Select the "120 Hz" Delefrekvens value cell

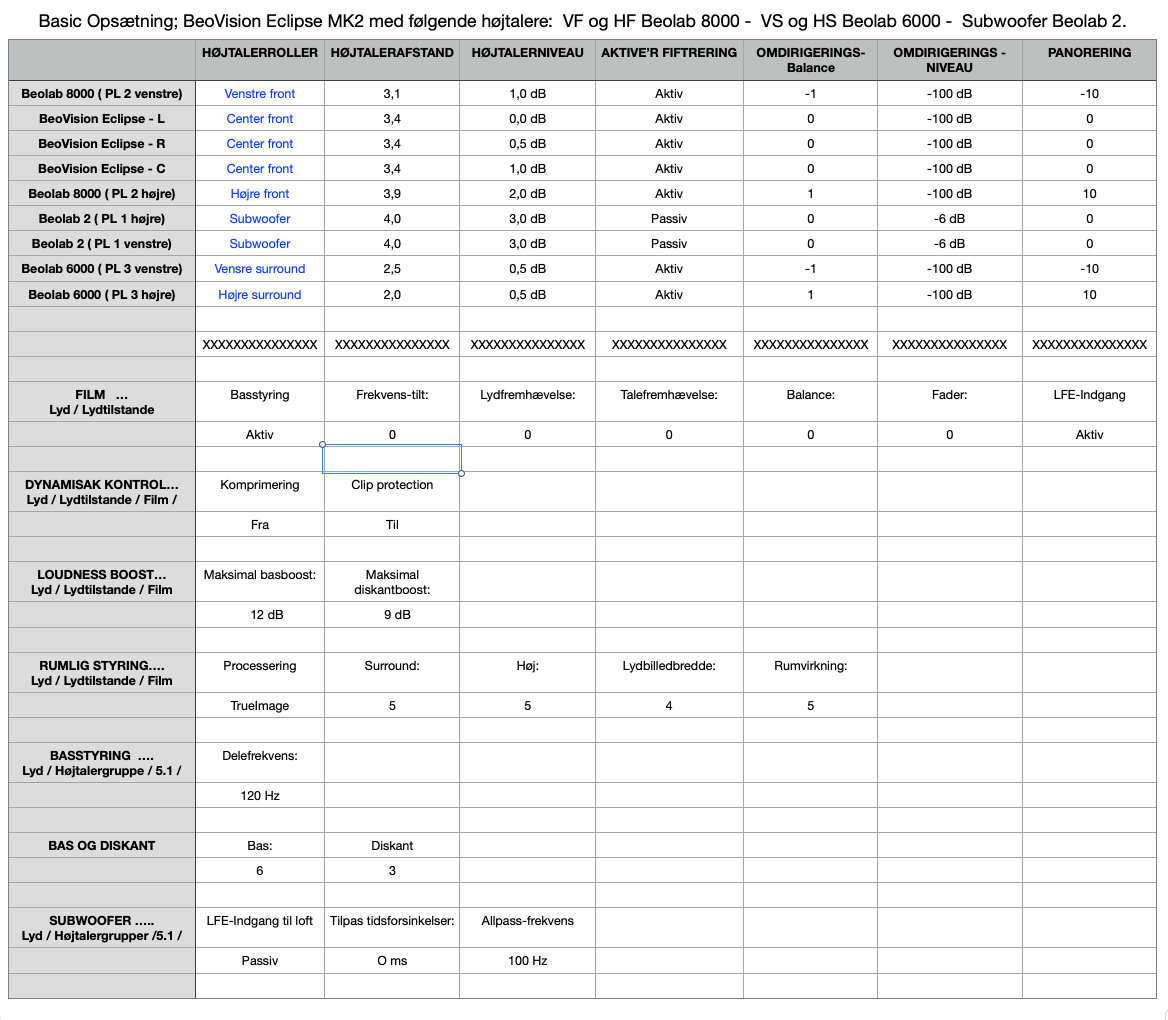coord(260,796)
